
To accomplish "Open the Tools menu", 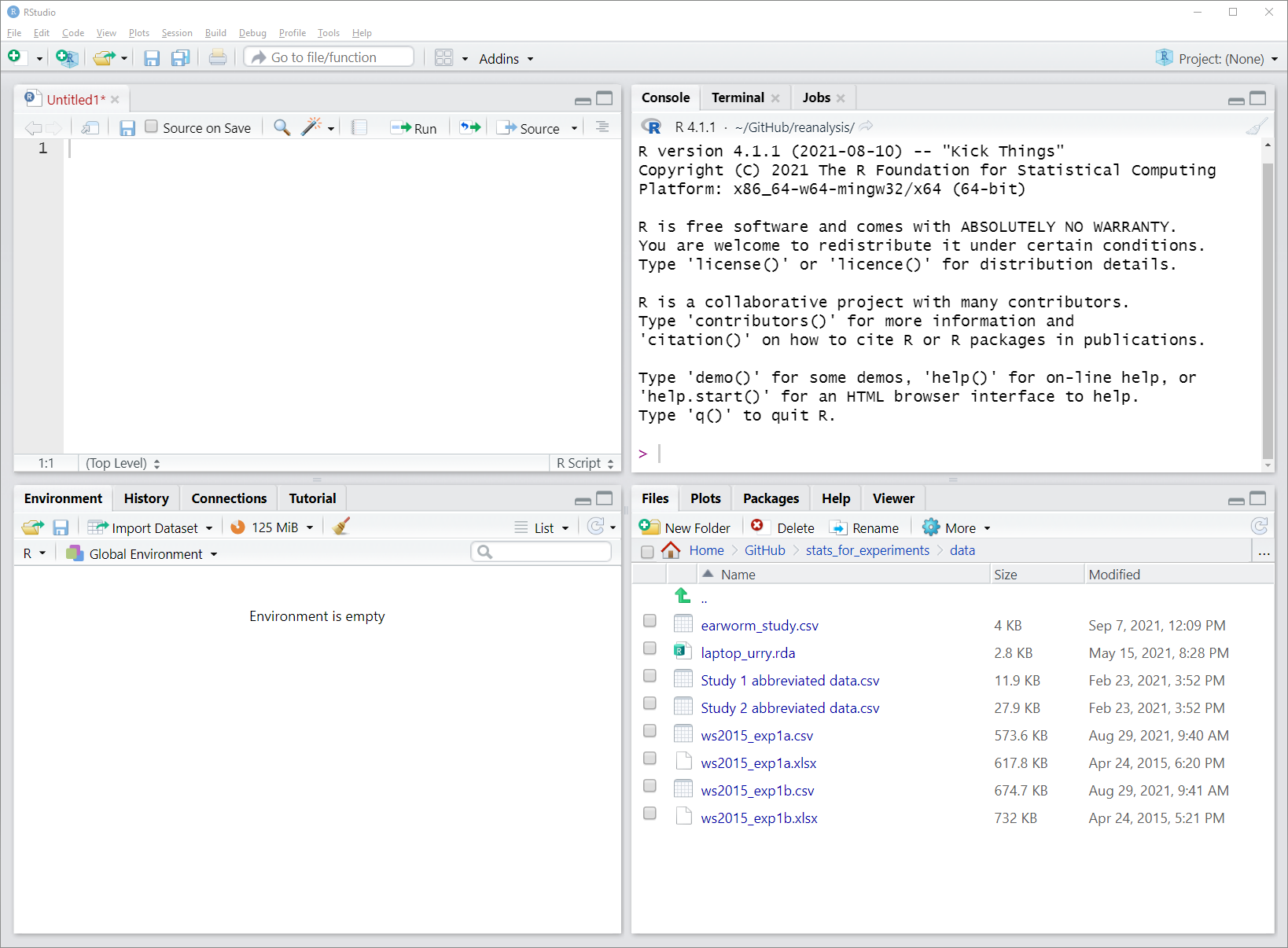I will (x=329, y=33).
